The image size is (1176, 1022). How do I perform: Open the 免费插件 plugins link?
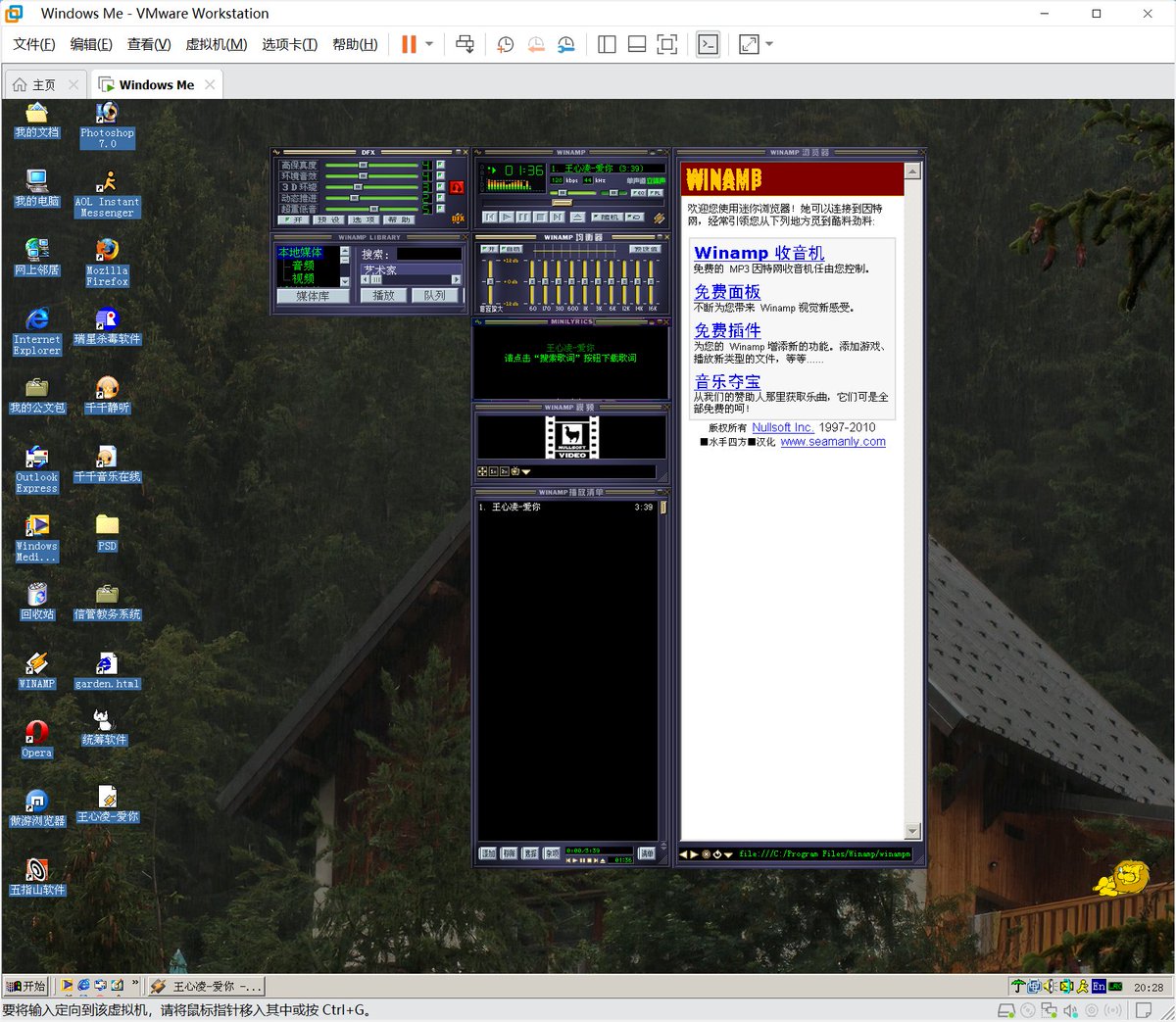pos(727,331)
